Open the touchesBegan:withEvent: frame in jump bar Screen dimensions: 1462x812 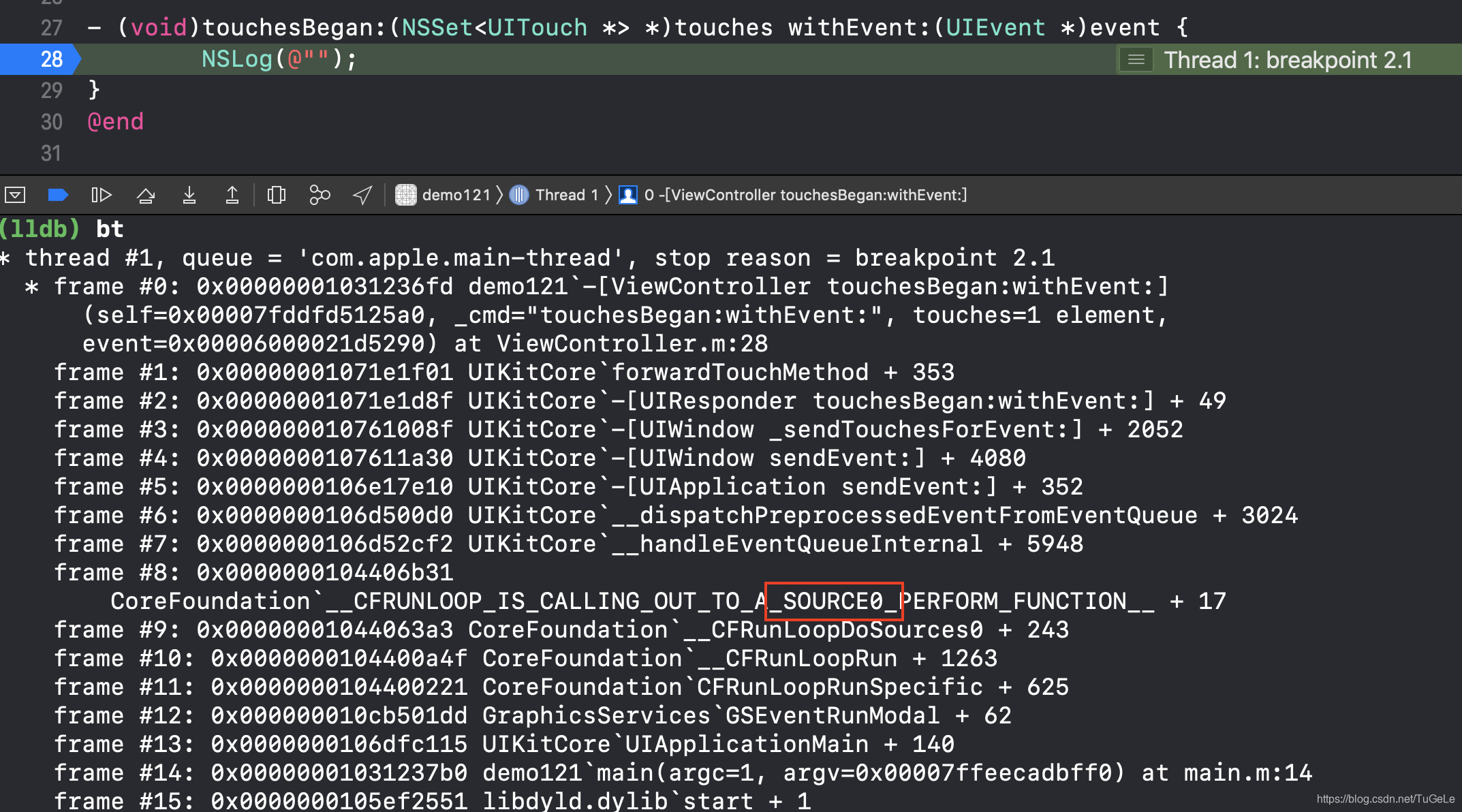[805, 196]
